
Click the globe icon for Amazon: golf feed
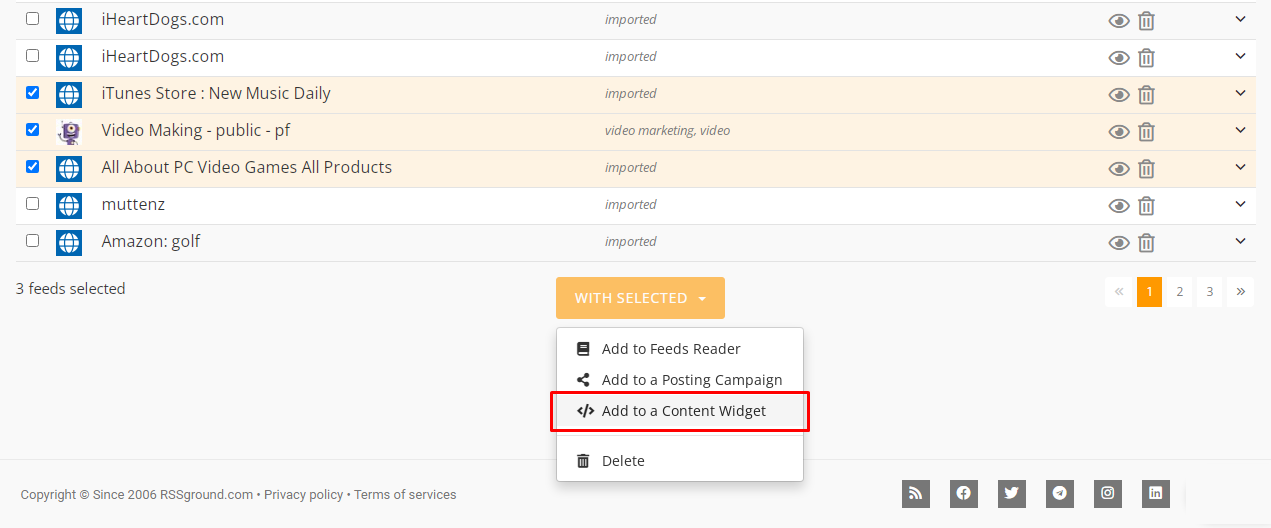[x=69, y=243]
